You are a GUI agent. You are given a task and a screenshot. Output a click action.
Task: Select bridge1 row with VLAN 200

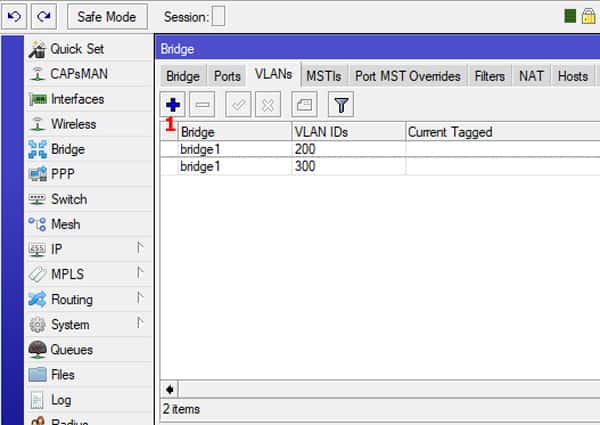[x=380, y=149]
